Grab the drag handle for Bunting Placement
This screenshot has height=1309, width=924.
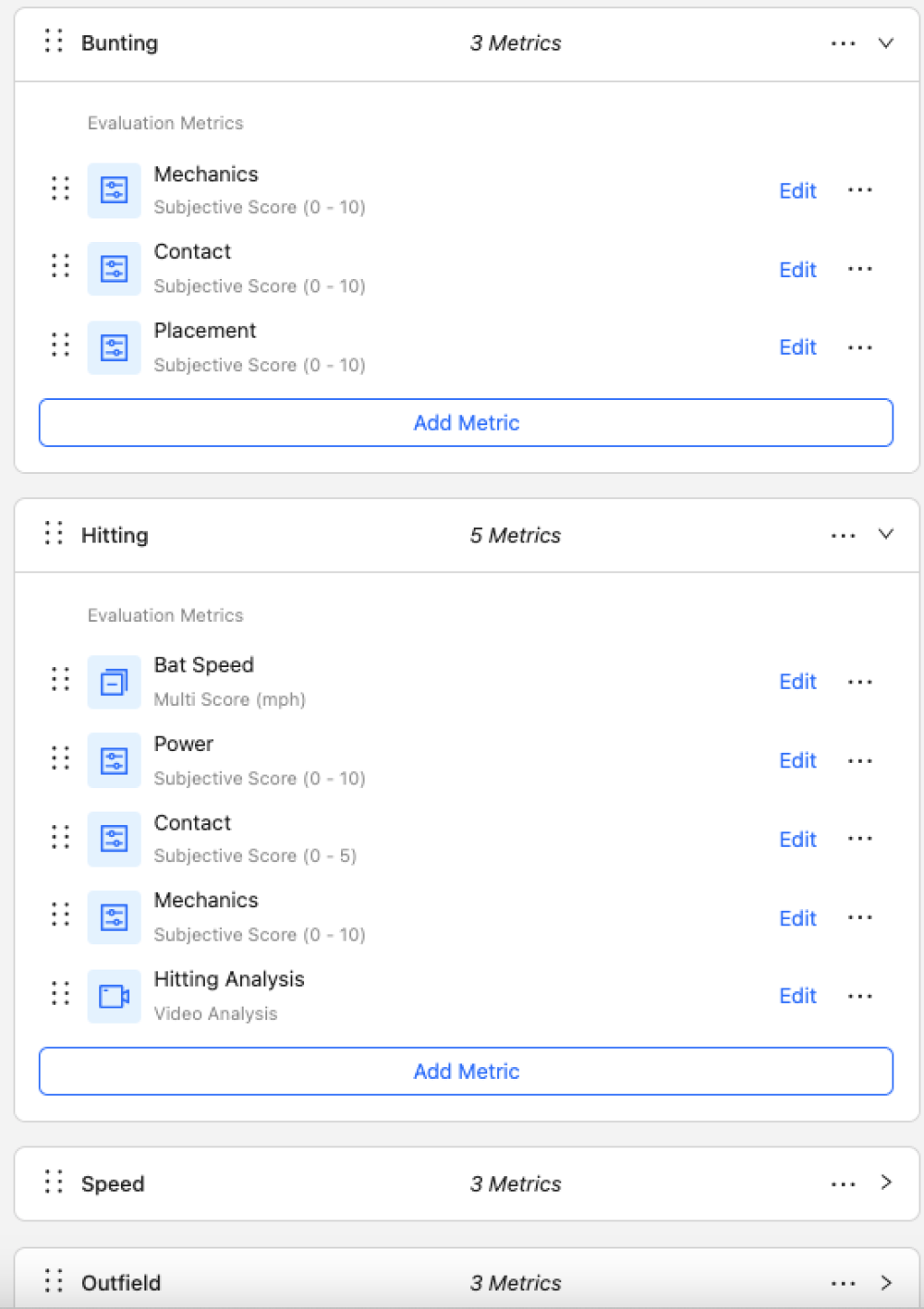(x=60, y=346)
